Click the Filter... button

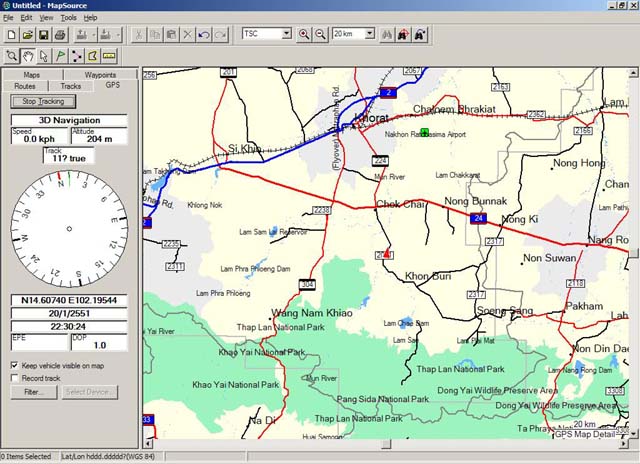pos(34,392)
